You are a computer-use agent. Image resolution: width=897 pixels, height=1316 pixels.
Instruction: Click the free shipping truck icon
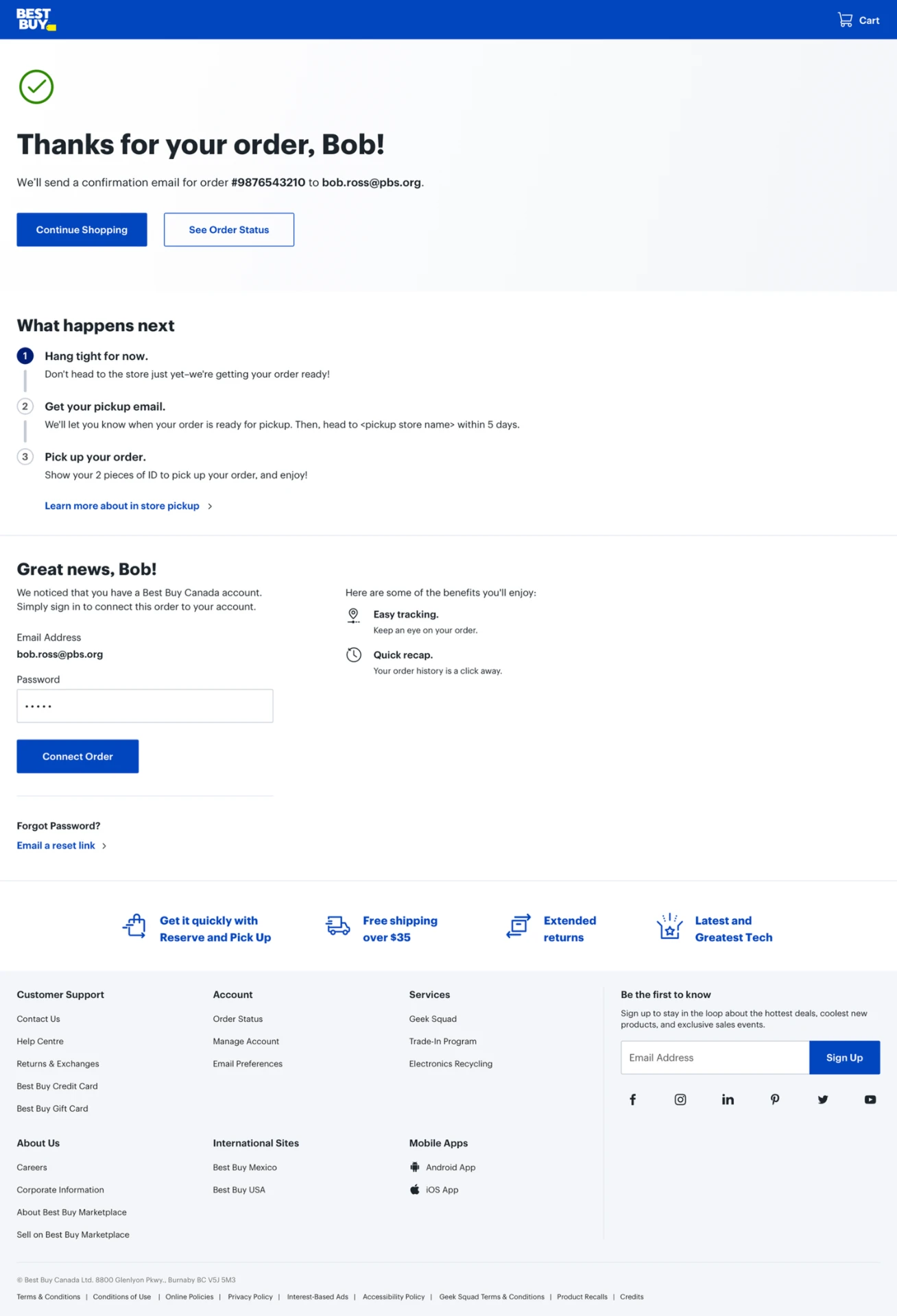[337, 926]
